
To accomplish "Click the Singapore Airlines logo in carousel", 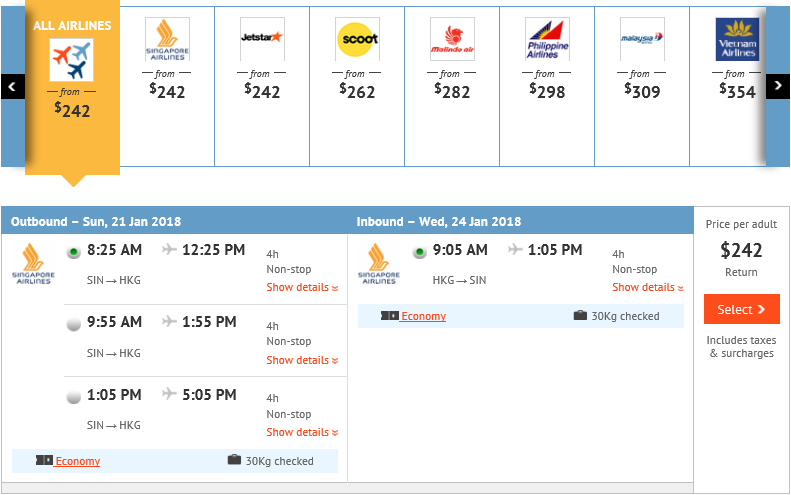I will 167,39.
